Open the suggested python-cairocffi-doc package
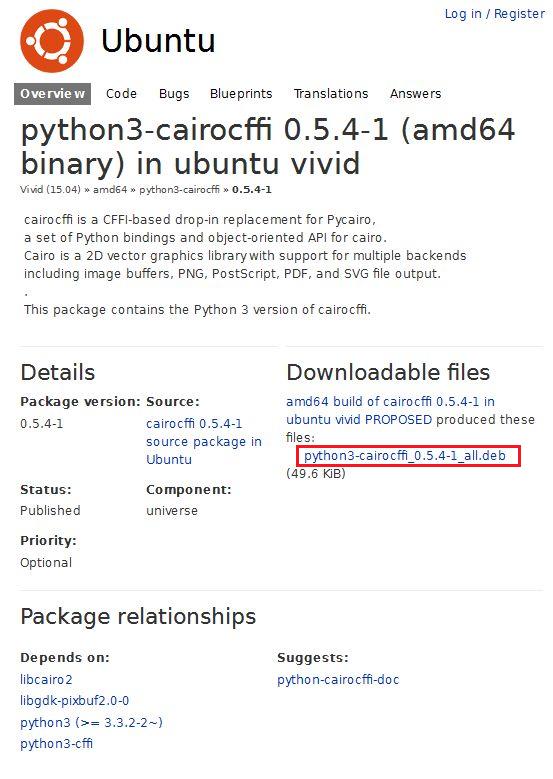This screenshot has width=553, height=779. coord(338,680)
